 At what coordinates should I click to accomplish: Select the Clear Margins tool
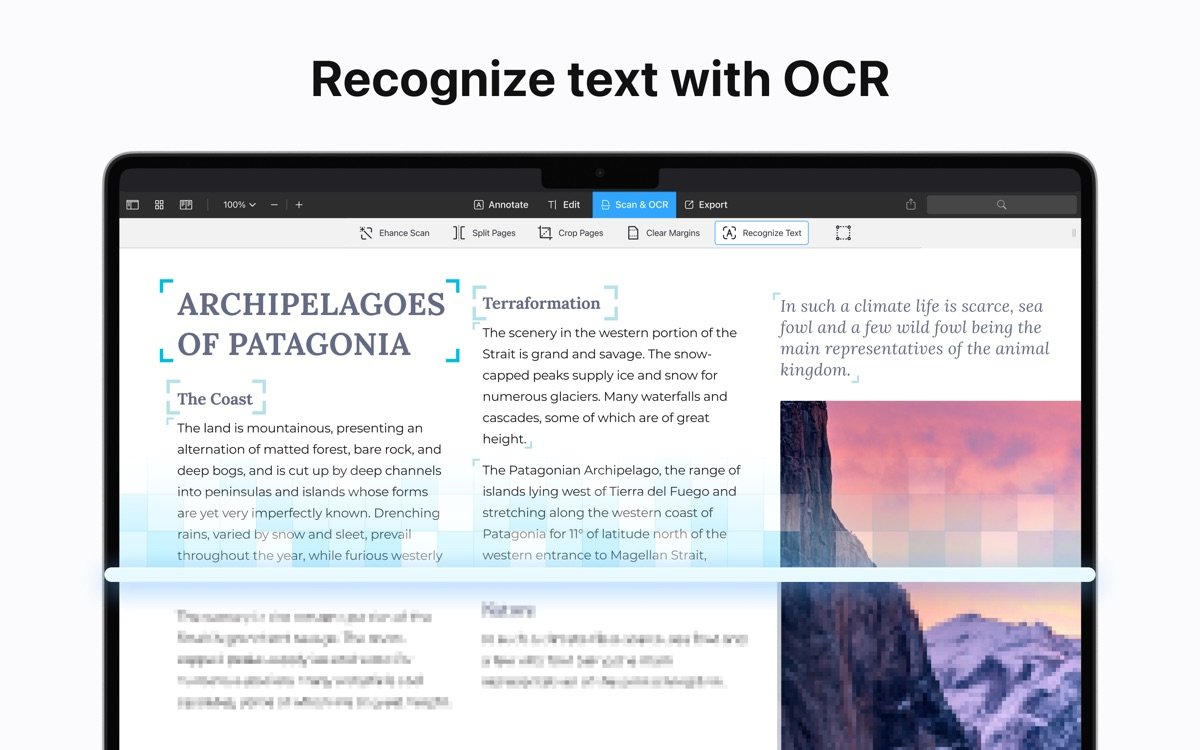(663, 232)
